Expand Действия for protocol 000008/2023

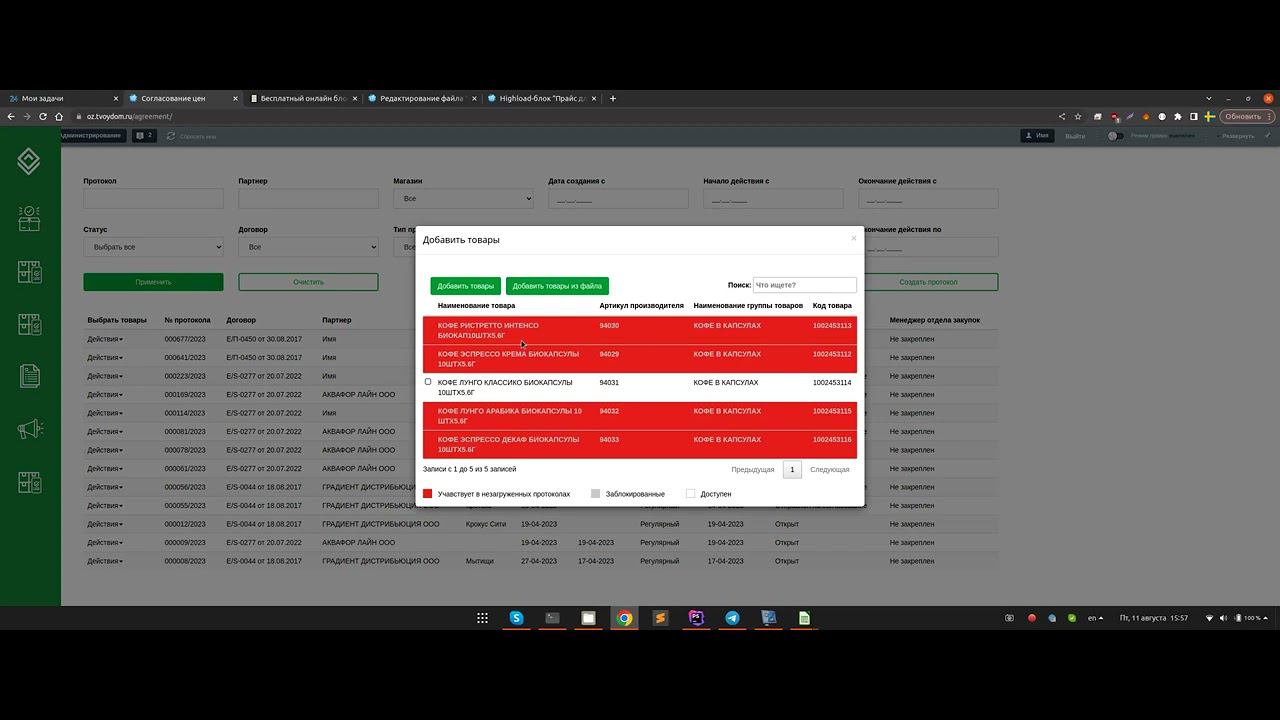(105, 561)
